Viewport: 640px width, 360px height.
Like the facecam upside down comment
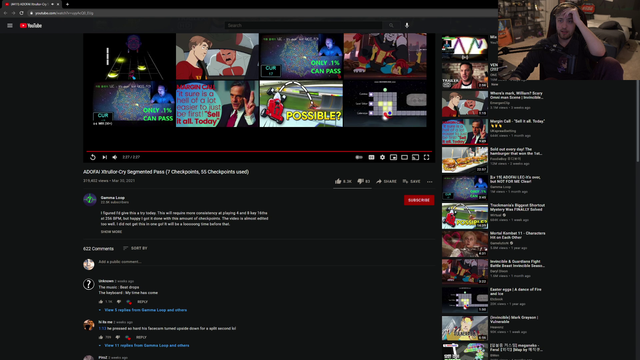tap(100, 337)
